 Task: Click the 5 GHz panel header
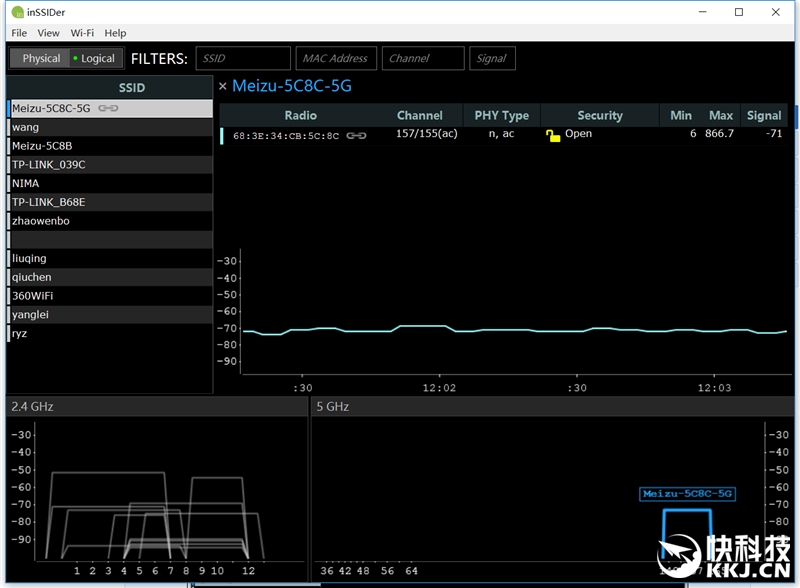coord(552,407)
